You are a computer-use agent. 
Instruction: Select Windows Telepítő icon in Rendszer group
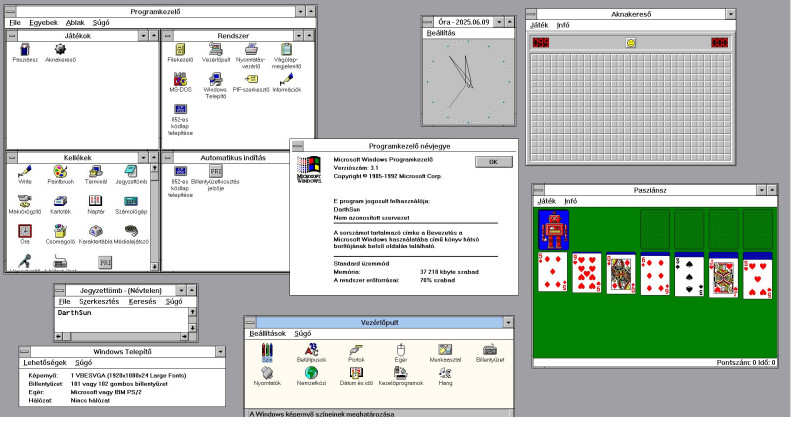coord(216,80)
